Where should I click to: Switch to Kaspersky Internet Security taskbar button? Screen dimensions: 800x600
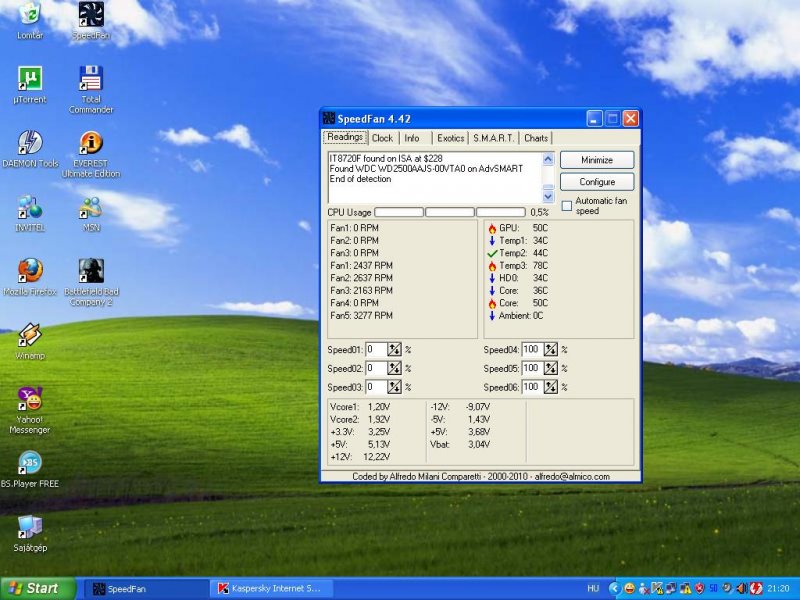pos(270,589)
